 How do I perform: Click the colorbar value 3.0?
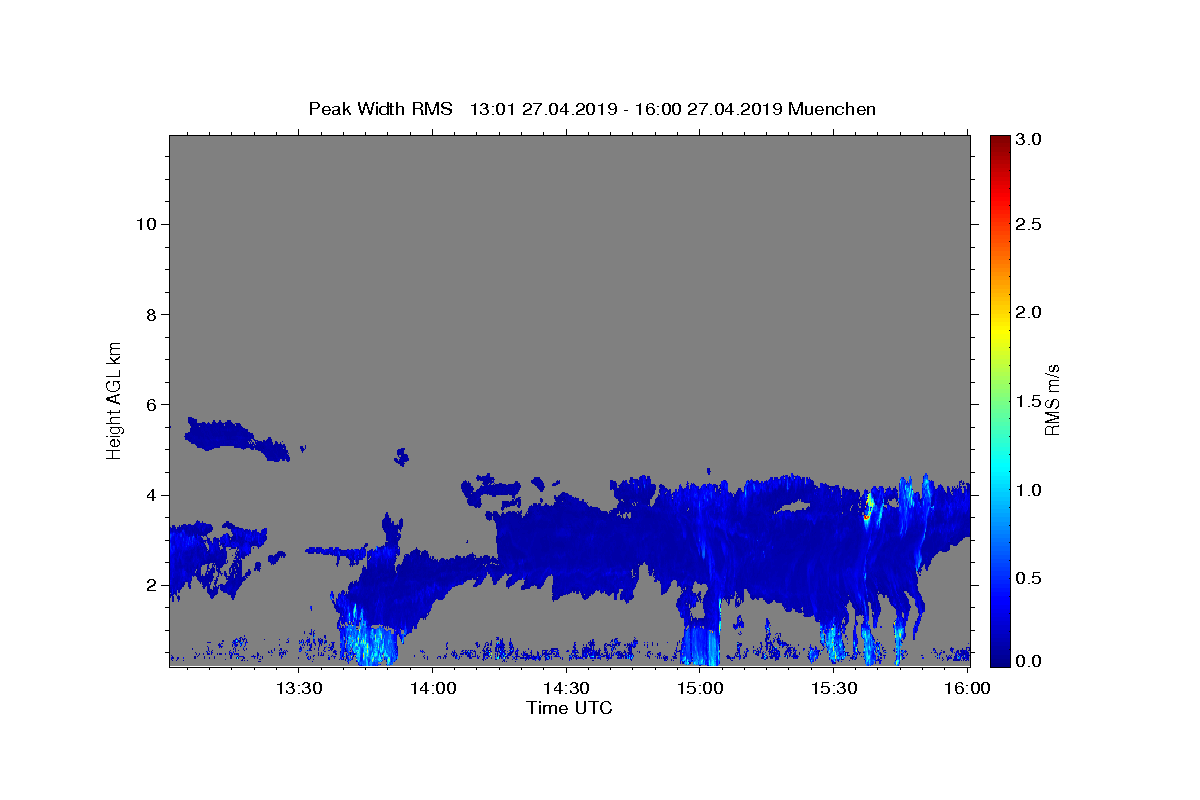point(1029,139)
